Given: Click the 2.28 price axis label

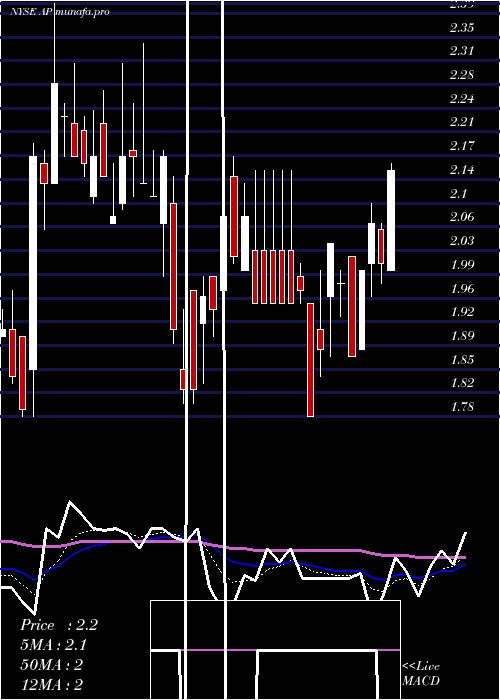Looking at the screenshot, I should pos(462,75).
